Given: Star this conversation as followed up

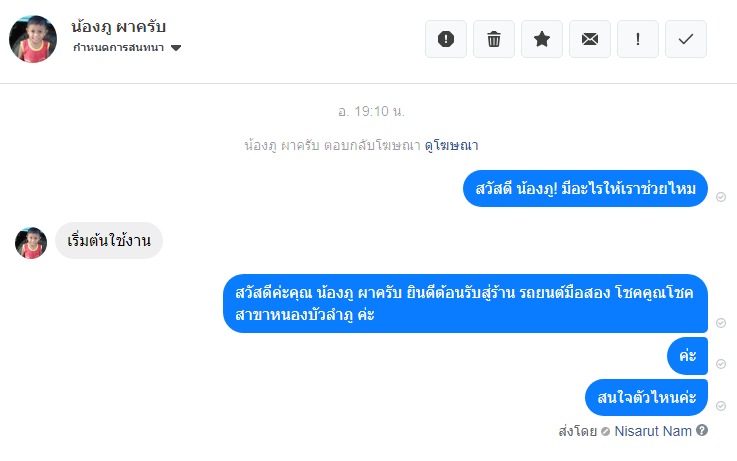Looking at the screenshot, I should 542,39.
